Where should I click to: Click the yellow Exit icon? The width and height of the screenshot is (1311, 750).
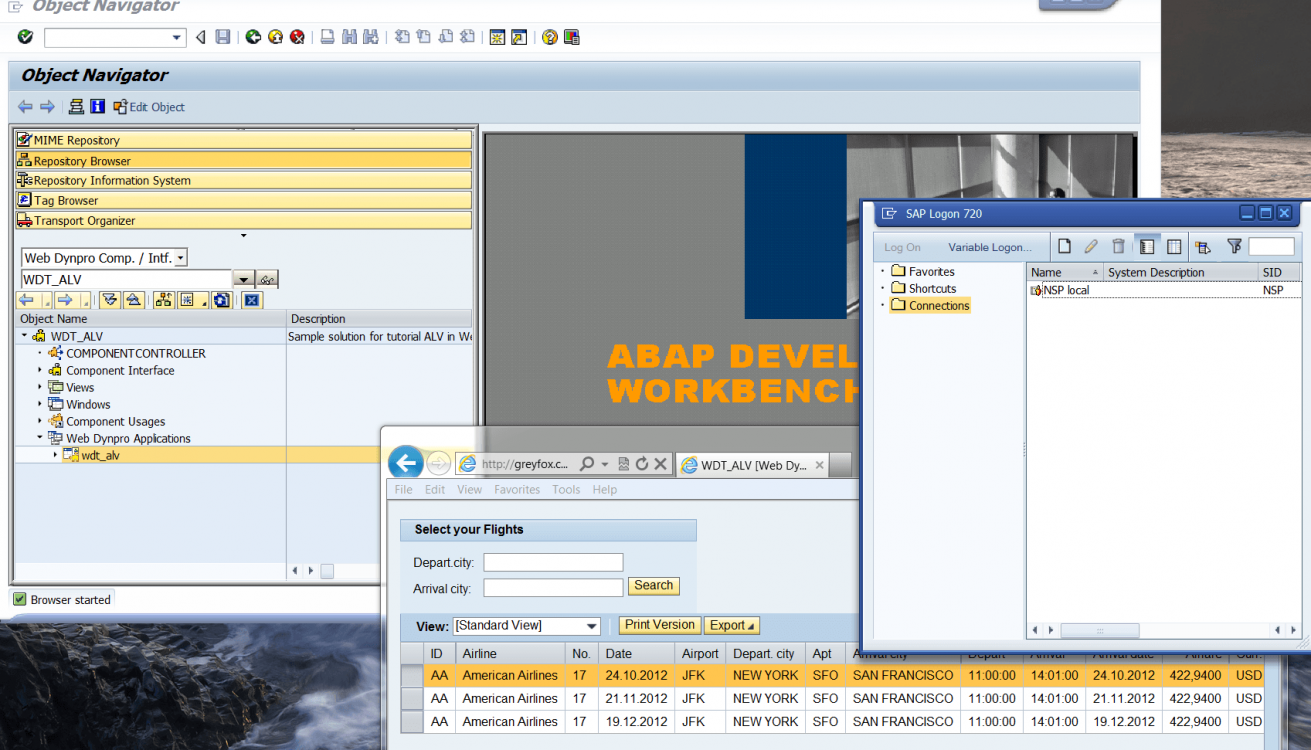(275, 37)
